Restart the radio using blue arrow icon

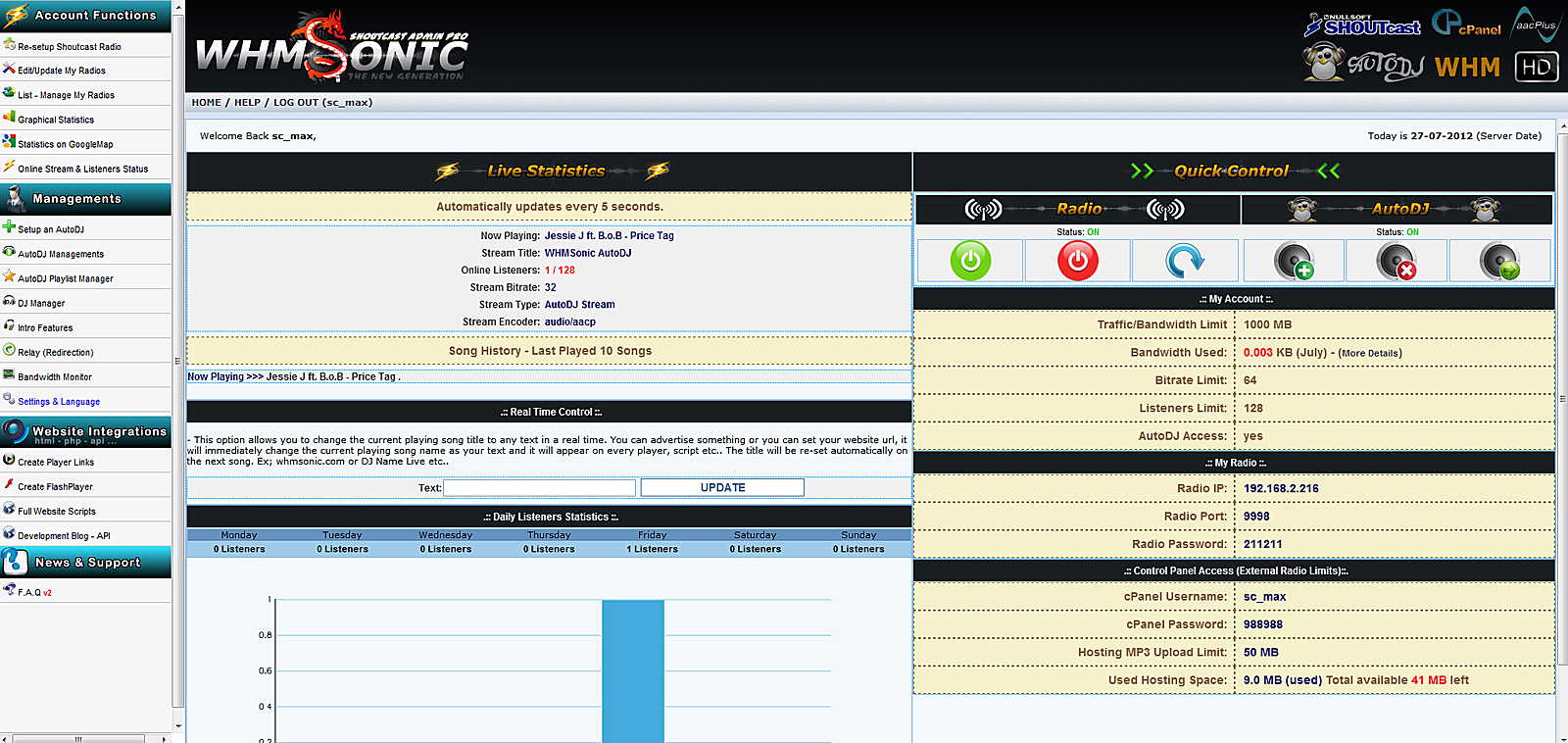(1184, 261)
